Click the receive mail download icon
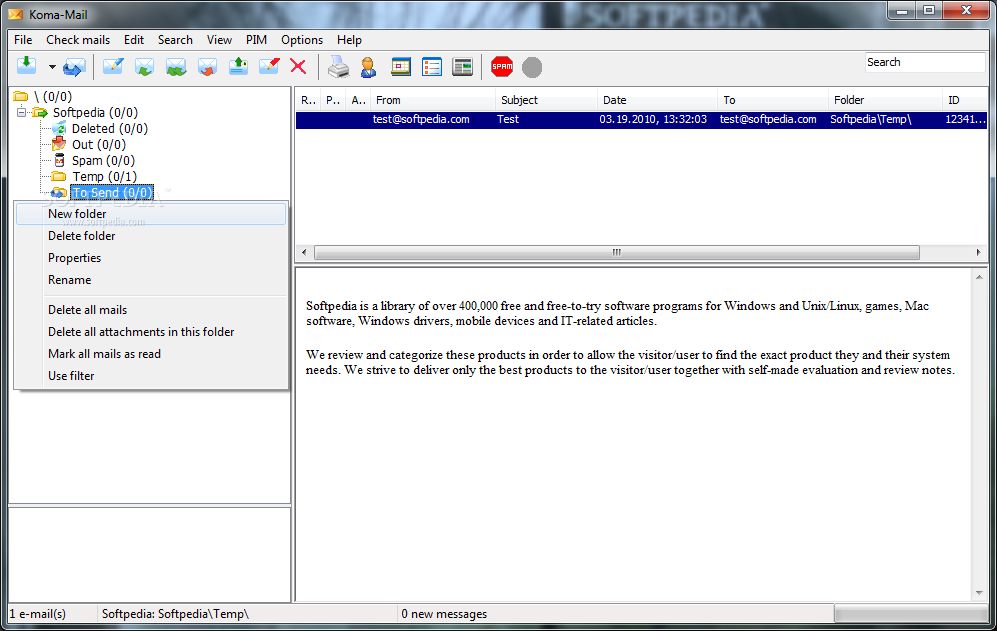Screen dimensions: 997x631 [x=26, y=66]
